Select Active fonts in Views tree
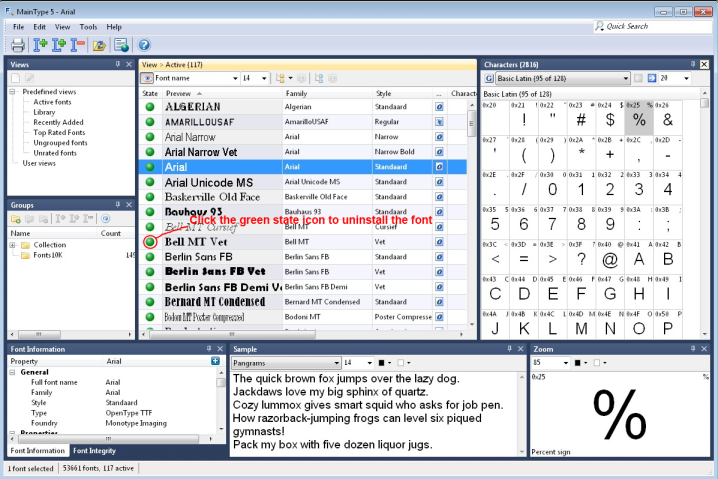 pyautogui.click(x=52, y=102)
